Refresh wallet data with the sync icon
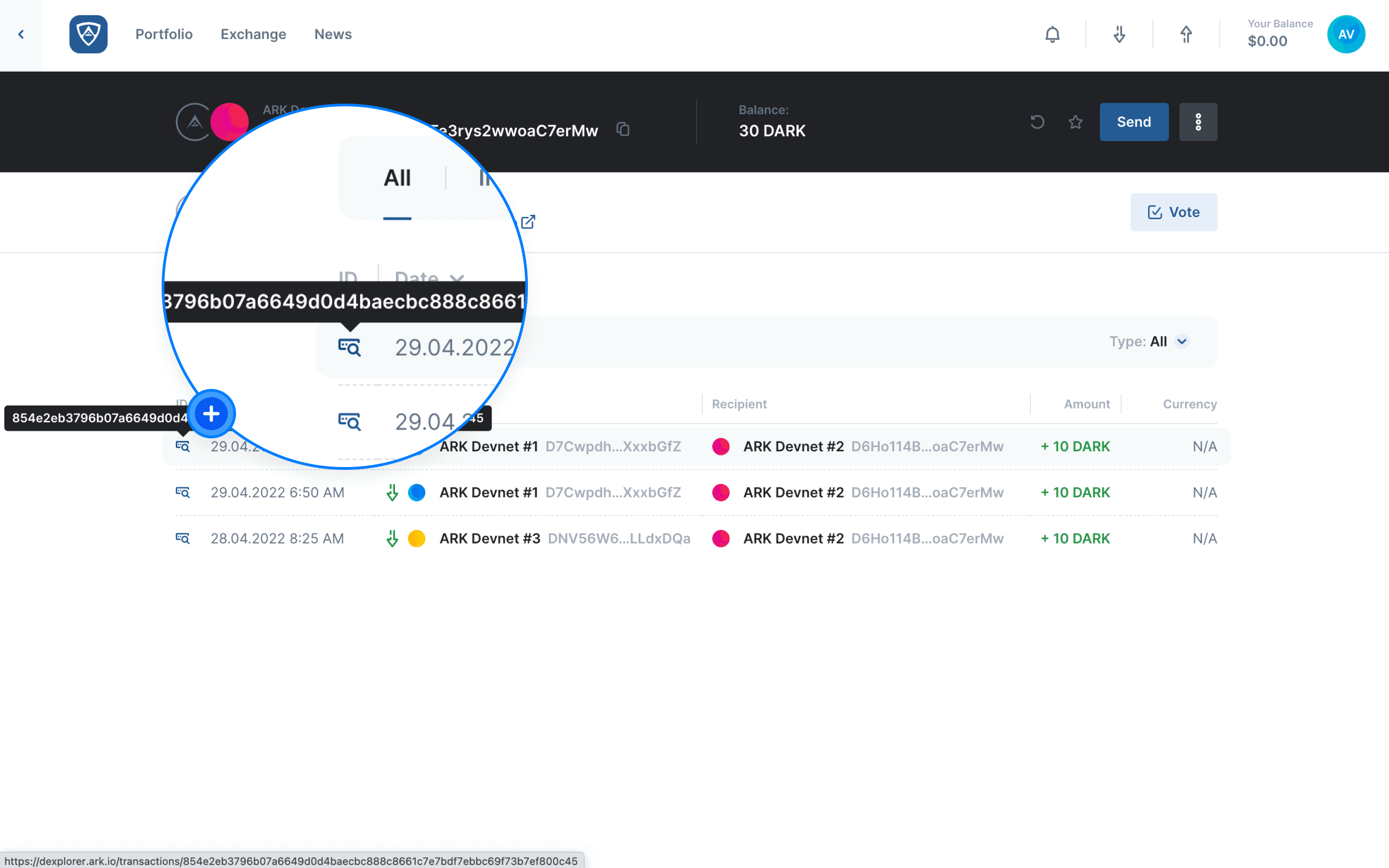 click(x=1037, y=122)
